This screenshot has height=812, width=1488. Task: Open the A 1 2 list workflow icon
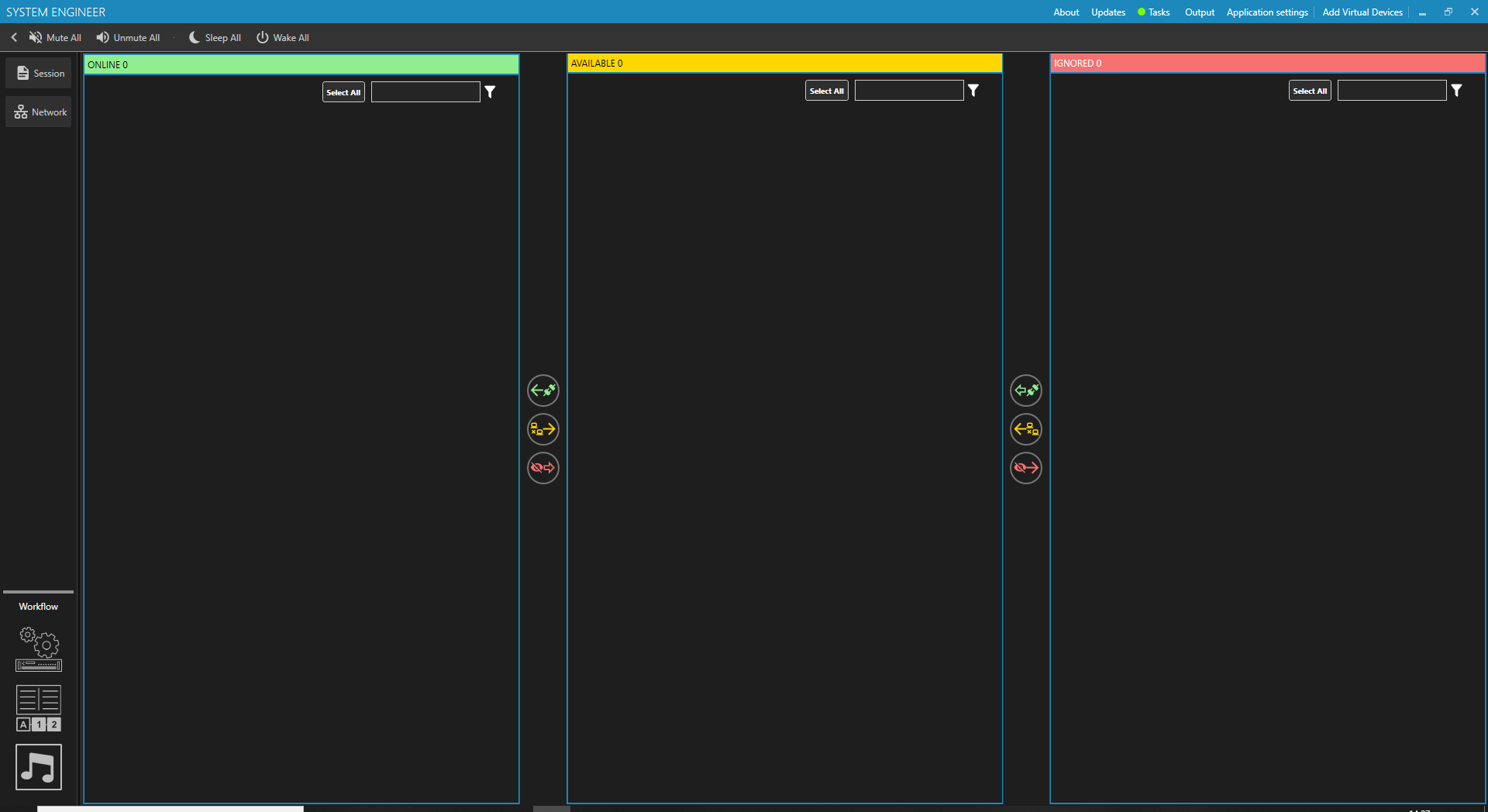pos(39,708)
